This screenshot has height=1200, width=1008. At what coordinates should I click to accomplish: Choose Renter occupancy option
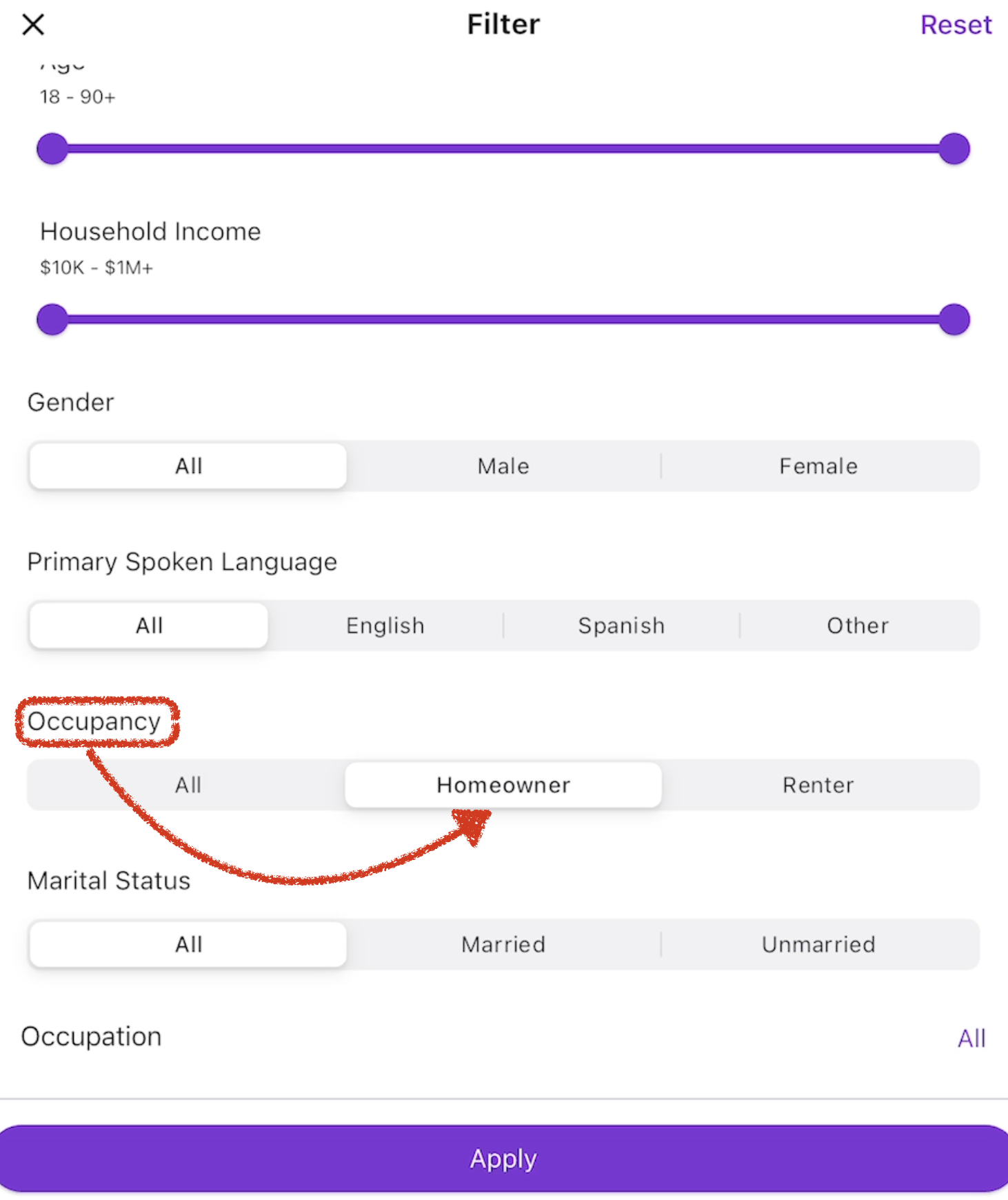(818, 785)
